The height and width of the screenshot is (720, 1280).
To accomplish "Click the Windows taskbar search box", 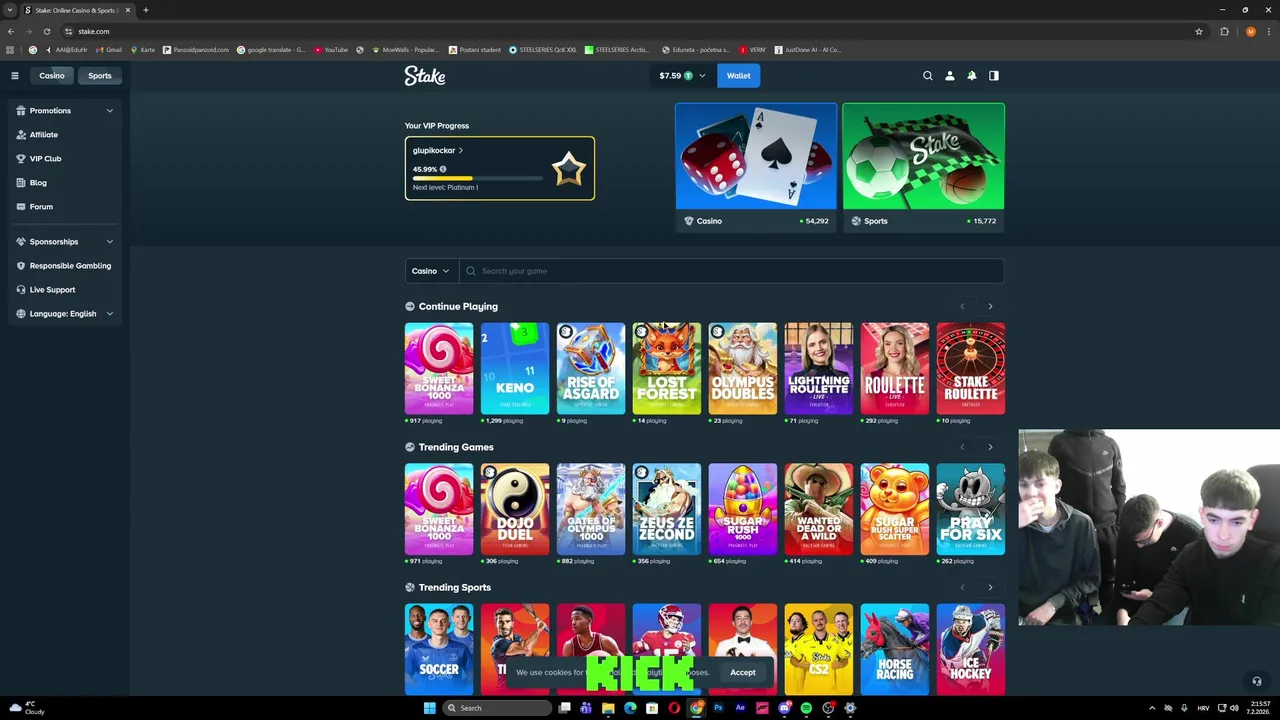I will pyautogui.click(x=499, y=708).
